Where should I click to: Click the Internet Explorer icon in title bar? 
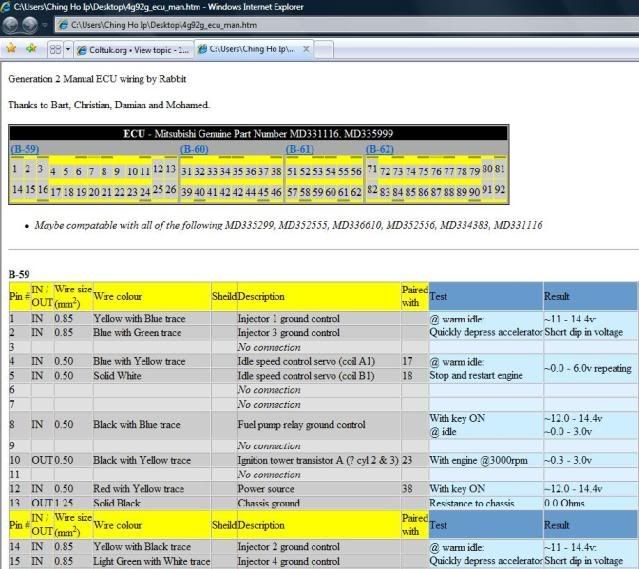point(7,6)
